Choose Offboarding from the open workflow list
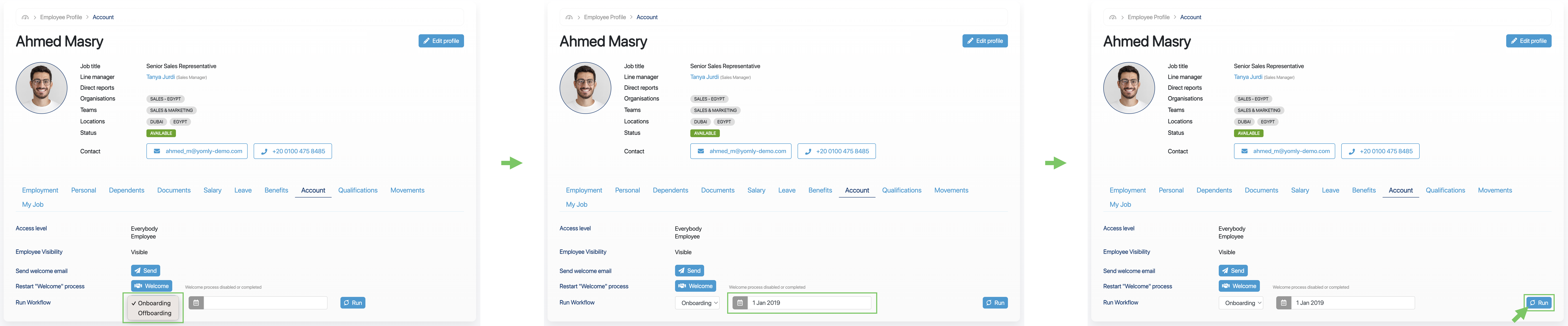The height and width of the screenshot is (326, 1568). (155, 313)
